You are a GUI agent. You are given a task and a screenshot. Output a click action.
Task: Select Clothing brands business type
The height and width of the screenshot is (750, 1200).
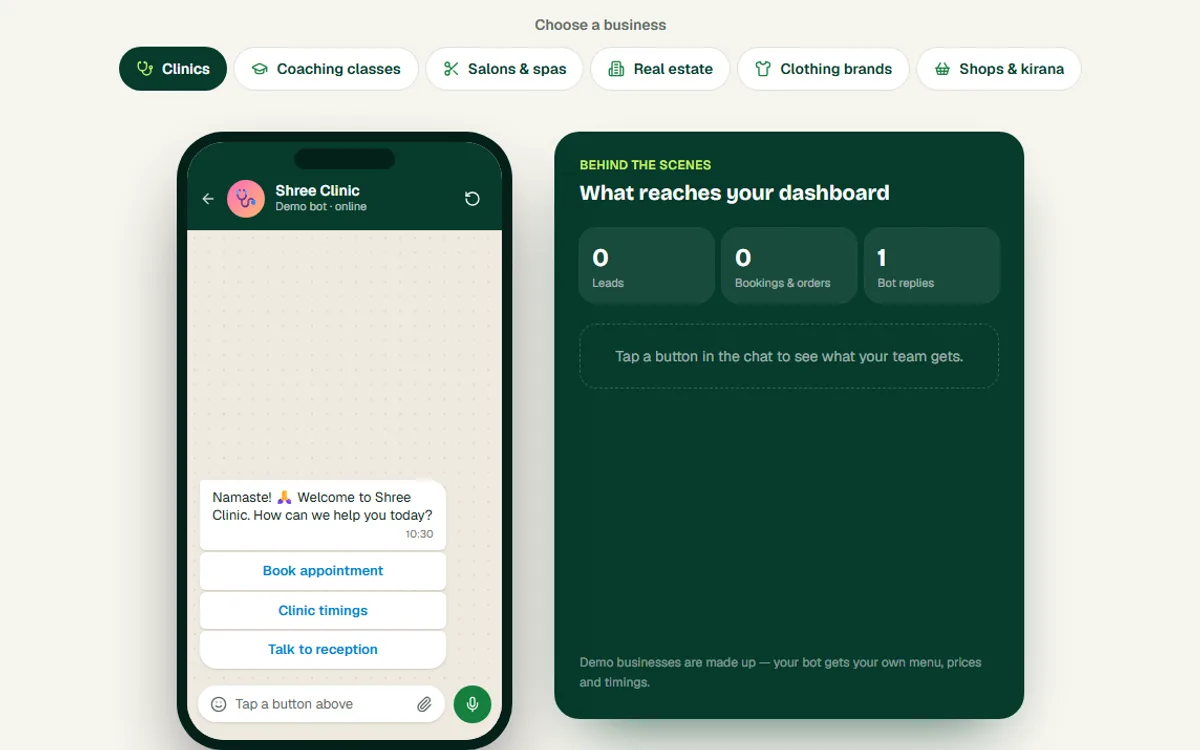pos(823,69)
